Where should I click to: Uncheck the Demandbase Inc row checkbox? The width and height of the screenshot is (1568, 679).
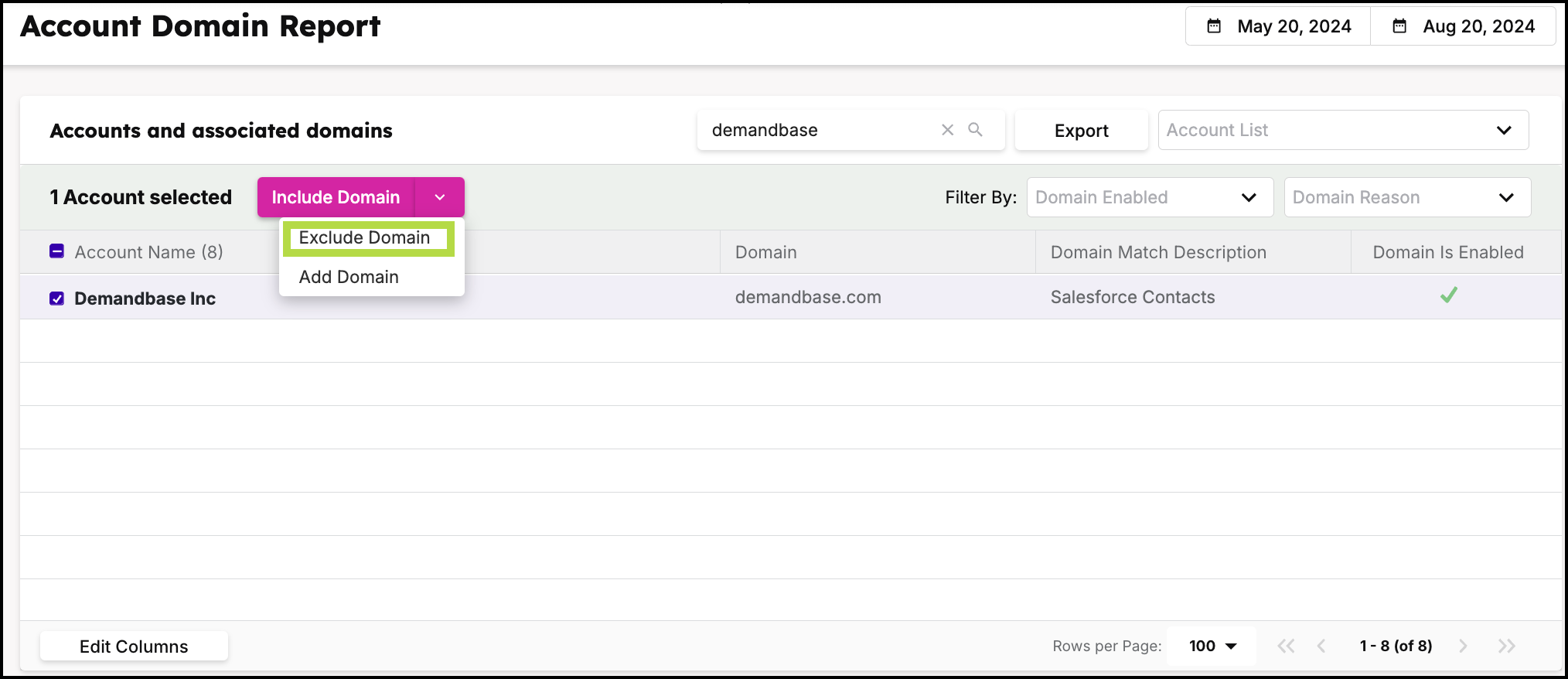(56, 299)
